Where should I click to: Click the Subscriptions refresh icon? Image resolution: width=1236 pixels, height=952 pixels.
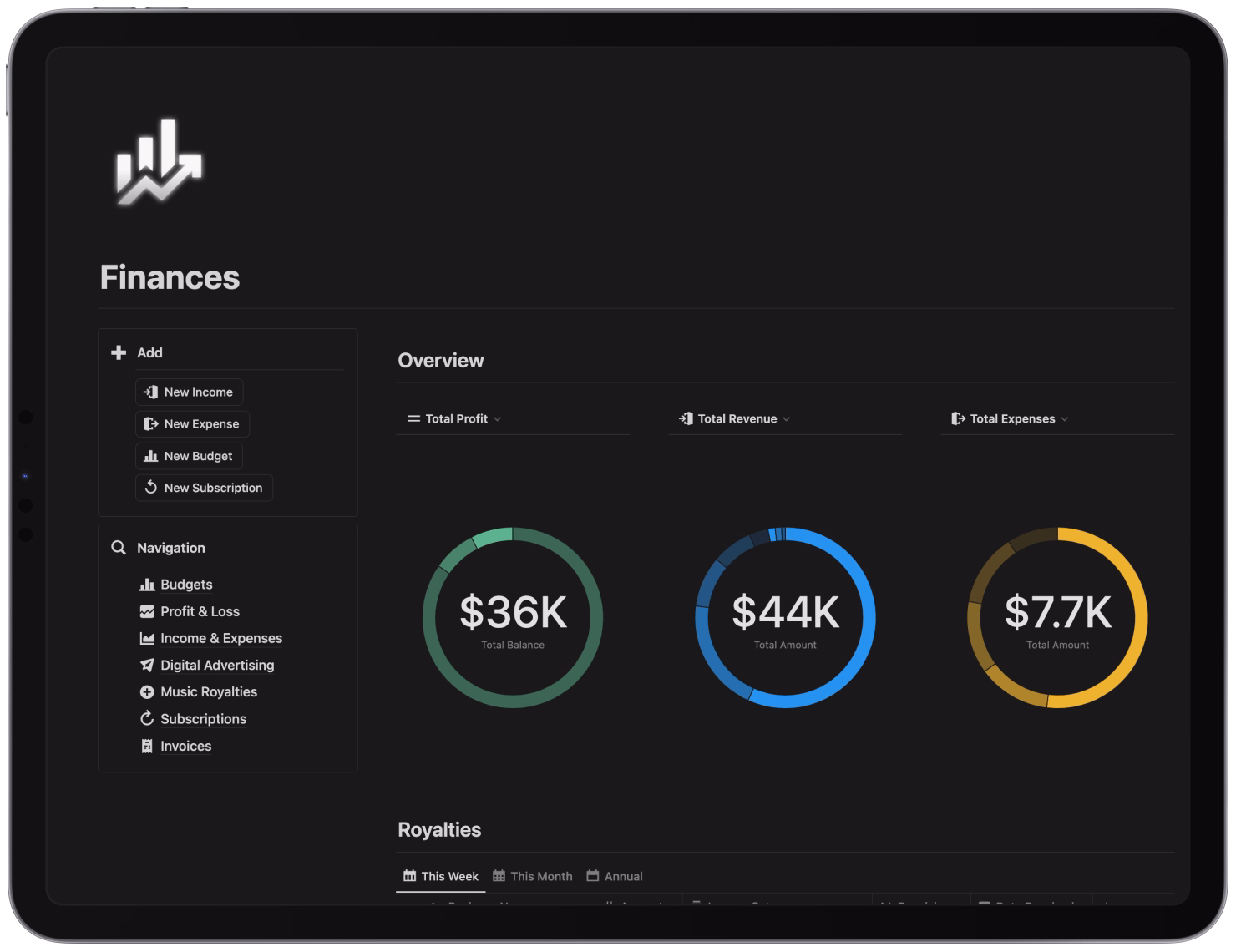coord(147,719)
